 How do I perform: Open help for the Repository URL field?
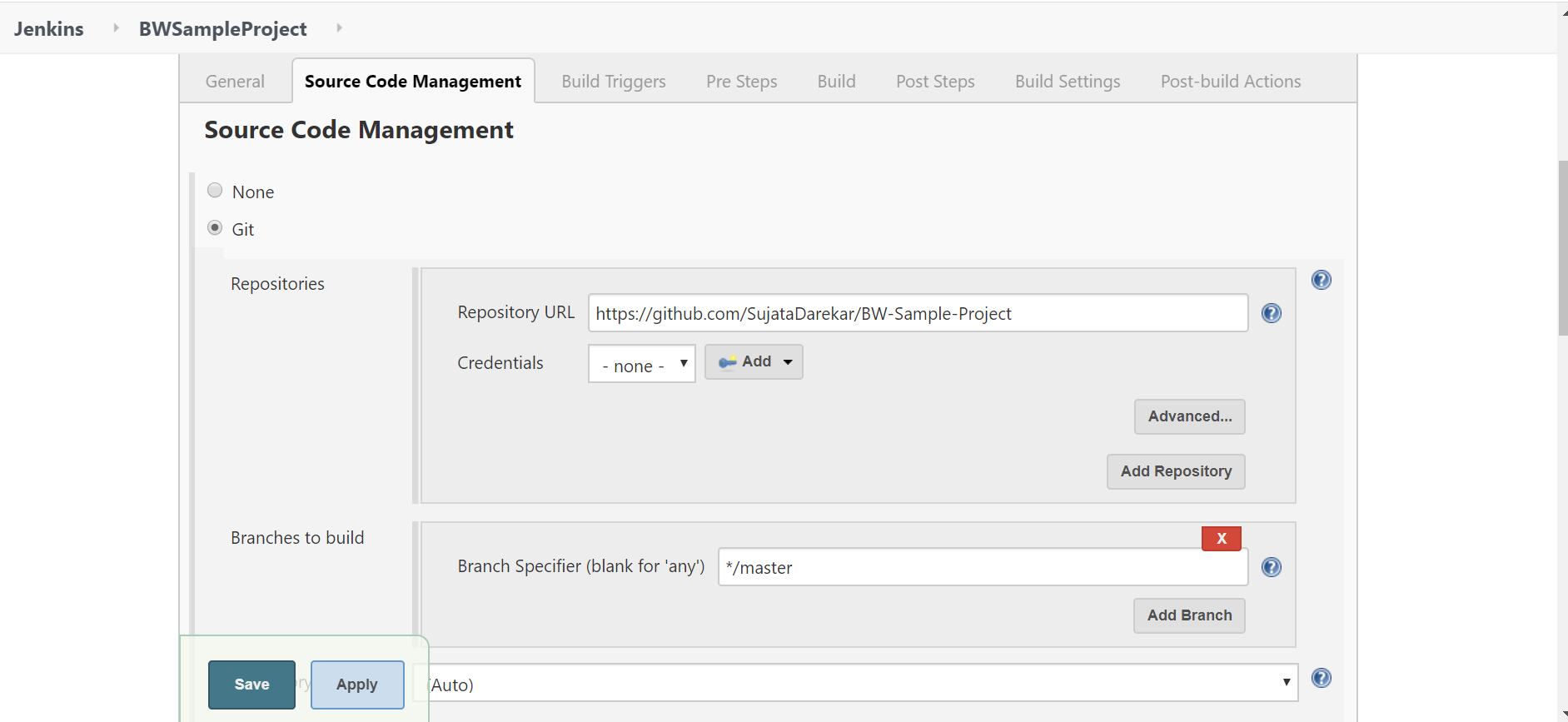[x=1271, y=313]
